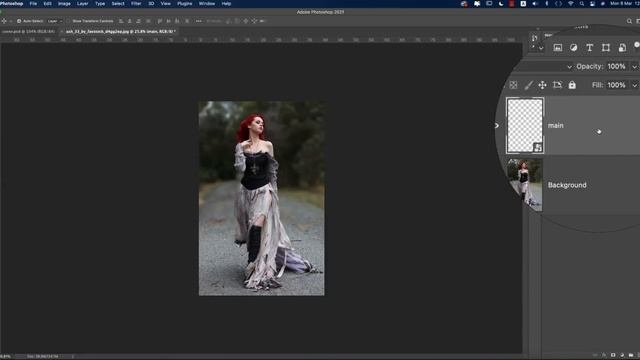Image resolution: width=640 pixels, height=360 pixels.
Task: Click the Bluetooth icon in menu bar
Action: 547,4
